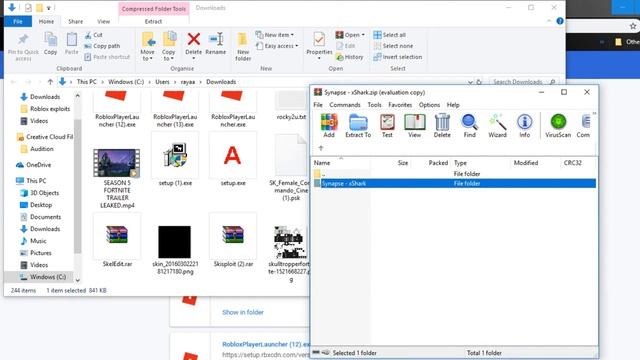Click the up-one-level arrow in WinRAR
The height and width of the screenshot is (360, 640).
click(x=321, y=148)
